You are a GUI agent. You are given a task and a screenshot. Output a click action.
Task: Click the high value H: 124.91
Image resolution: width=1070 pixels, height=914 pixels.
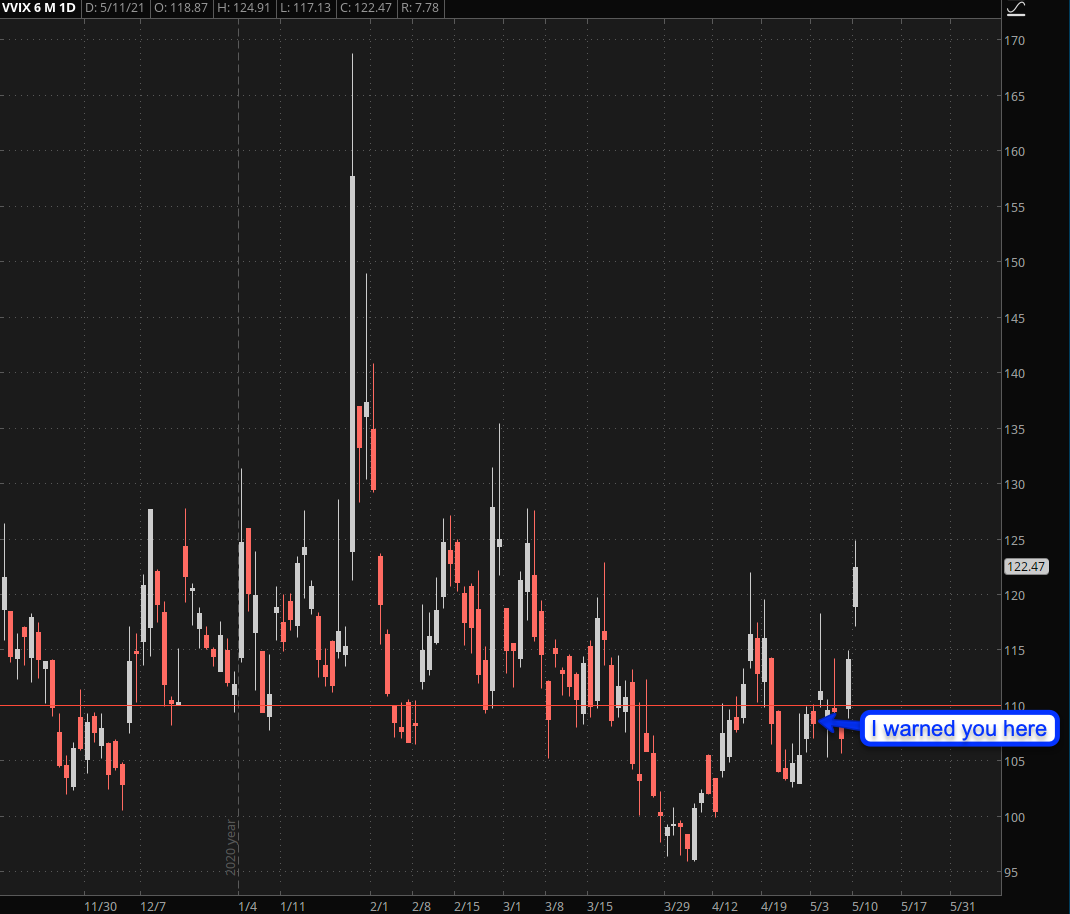click(x=244, y=8)
